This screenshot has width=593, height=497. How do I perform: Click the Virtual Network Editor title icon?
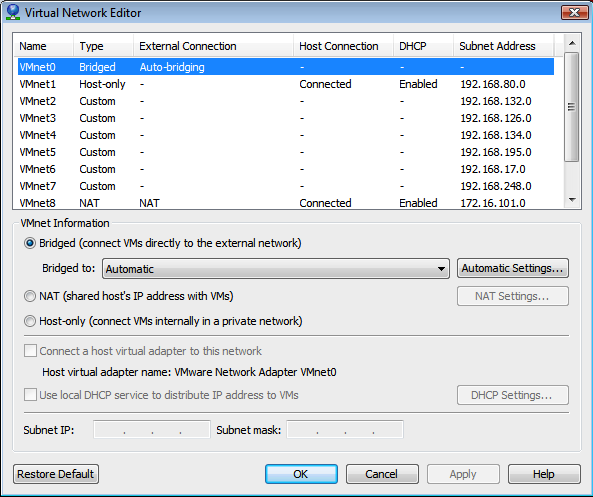[13, 12]
